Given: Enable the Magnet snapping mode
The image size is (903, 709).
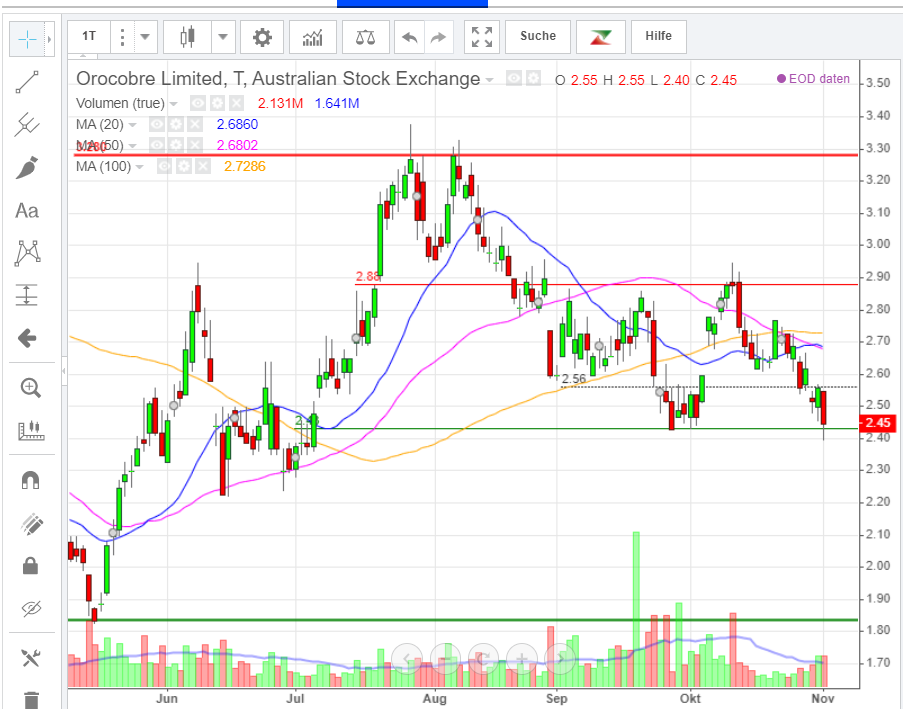Looking at the screenshot, I should click(x=30, y=479).
